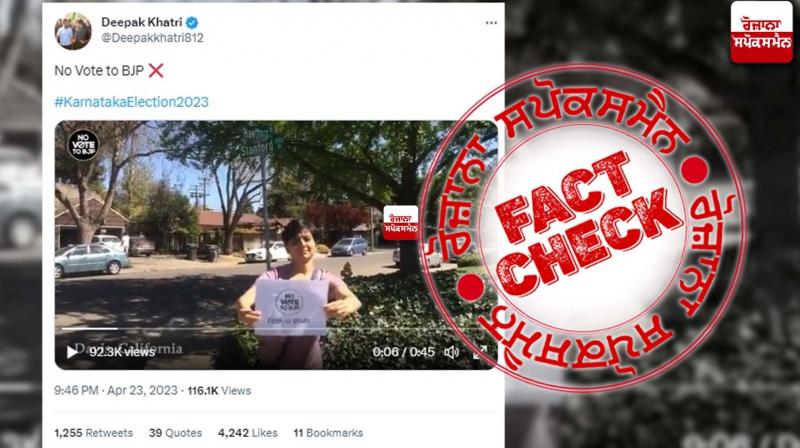Image resolution: width=800 pixels, height=448 pixels.
Task: Click the 9:46 PM Apr 23, 2023 timestamp
Action: (x=116, y=390)
